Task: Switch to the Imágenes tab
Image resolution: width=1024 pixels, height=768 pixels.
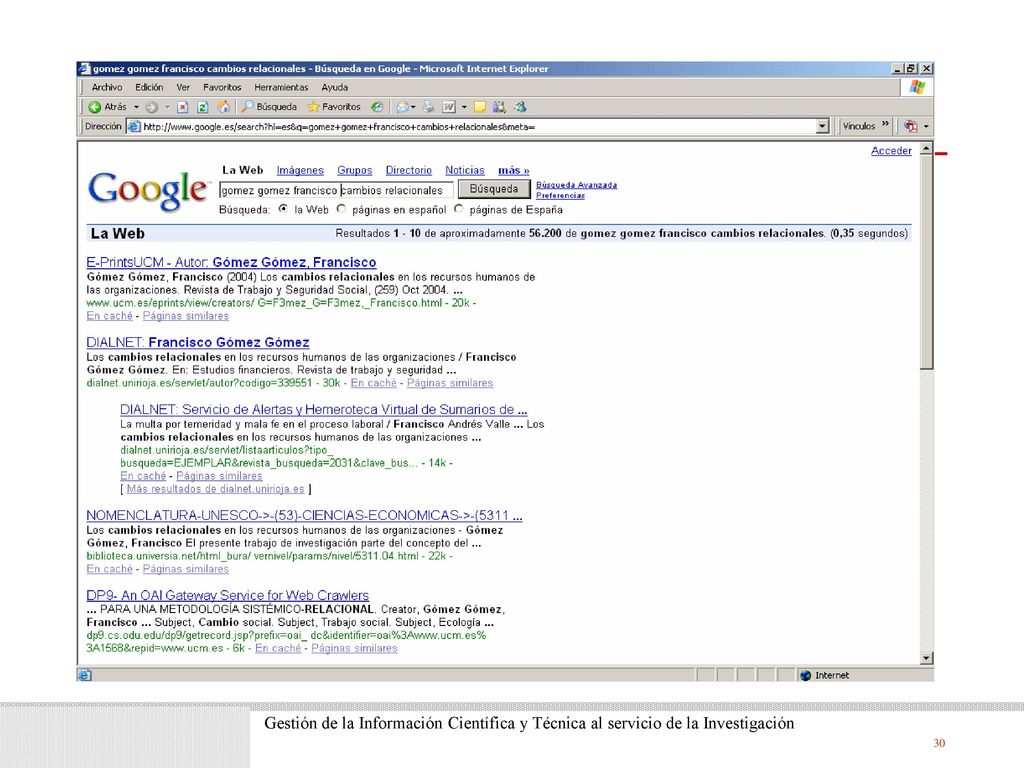Action: (x=300, y=170)
